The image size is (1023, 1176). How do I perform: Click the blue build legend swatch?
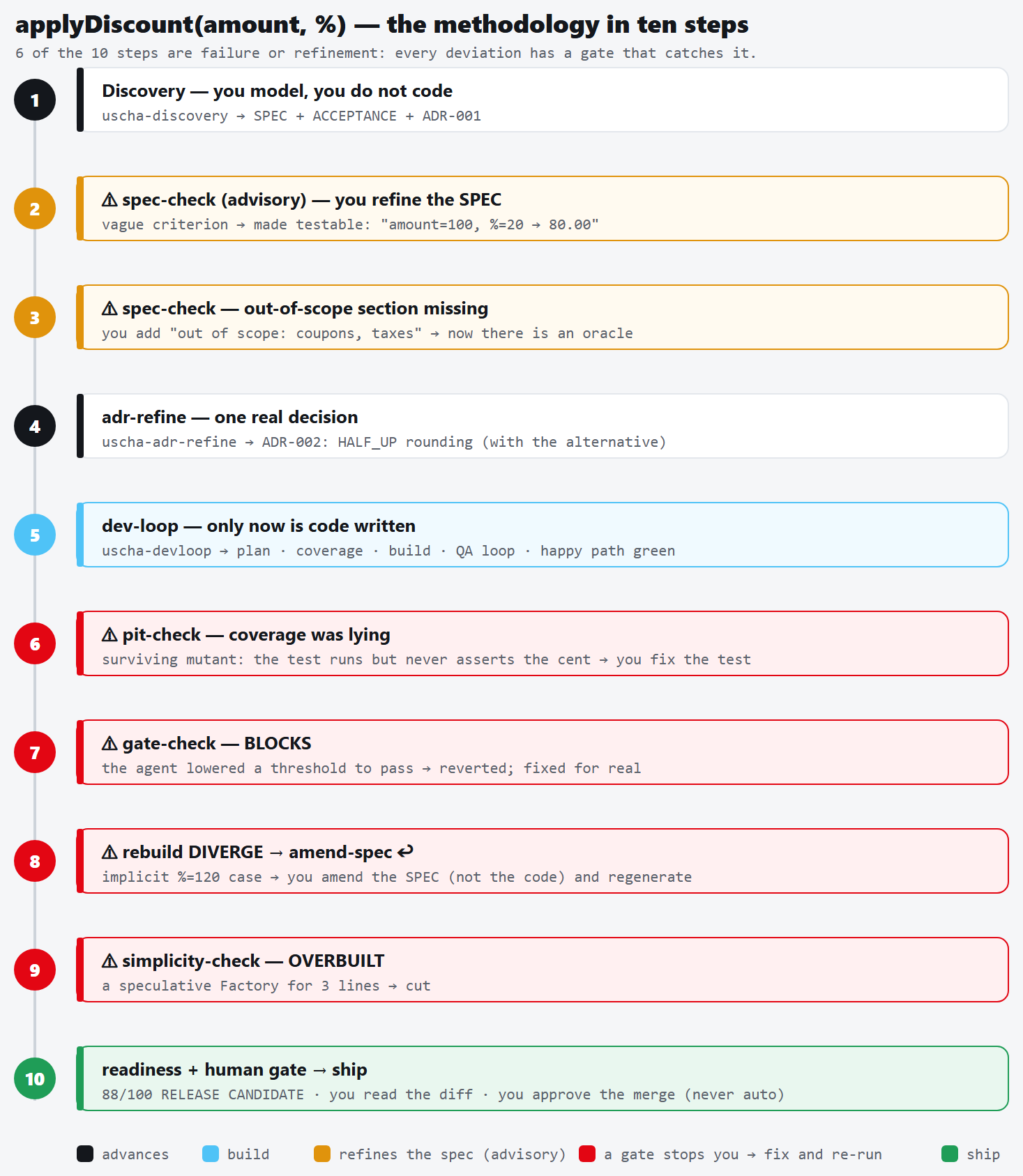211,1154
